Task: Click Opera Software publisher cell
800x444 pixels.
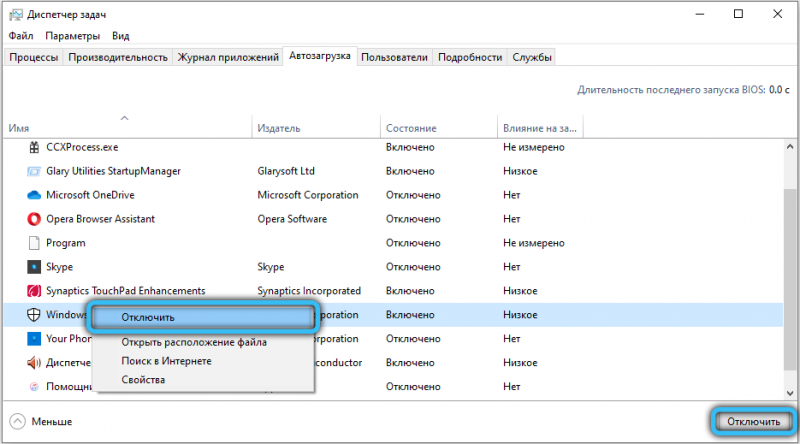Action: coord(292,219)
